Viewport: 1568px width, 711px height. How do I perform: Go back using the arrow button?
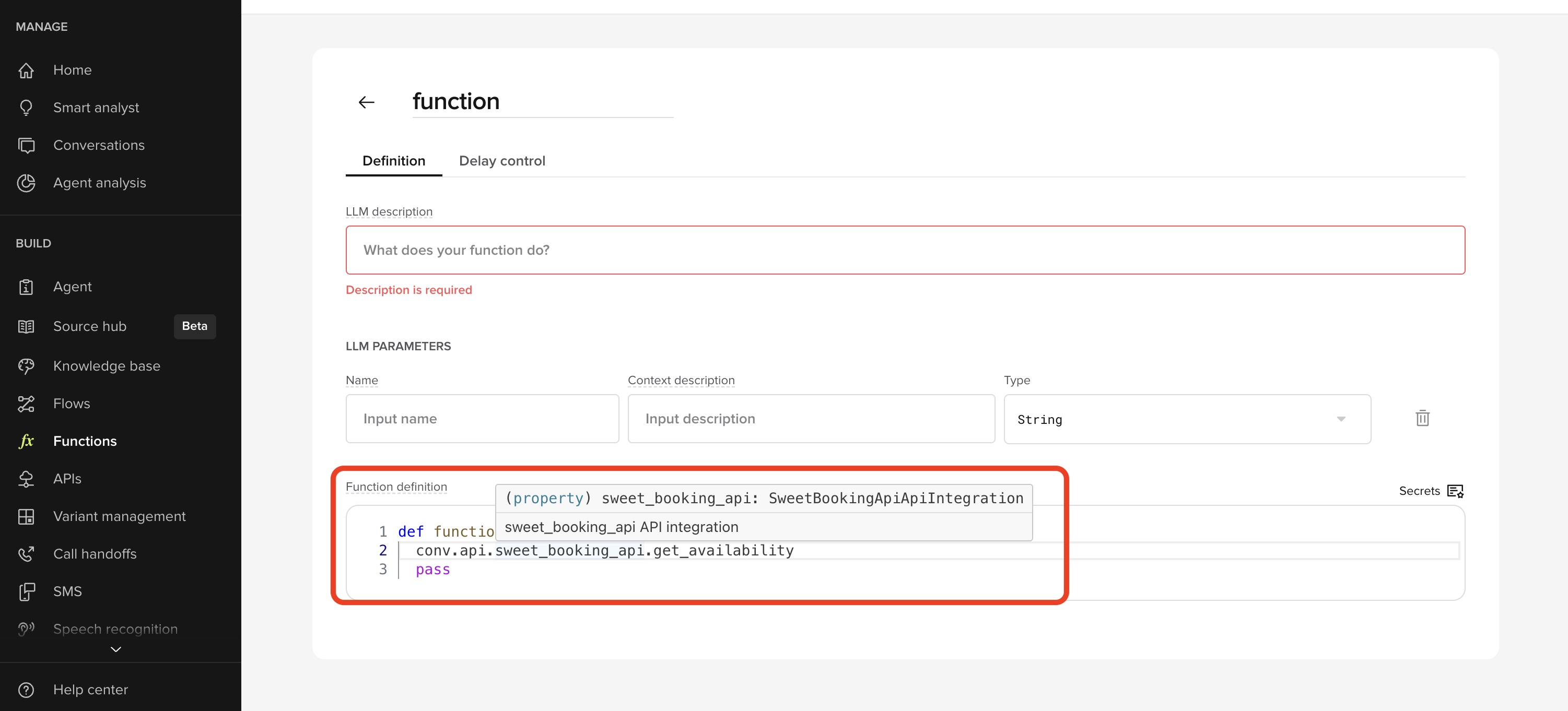click(366, 102)
